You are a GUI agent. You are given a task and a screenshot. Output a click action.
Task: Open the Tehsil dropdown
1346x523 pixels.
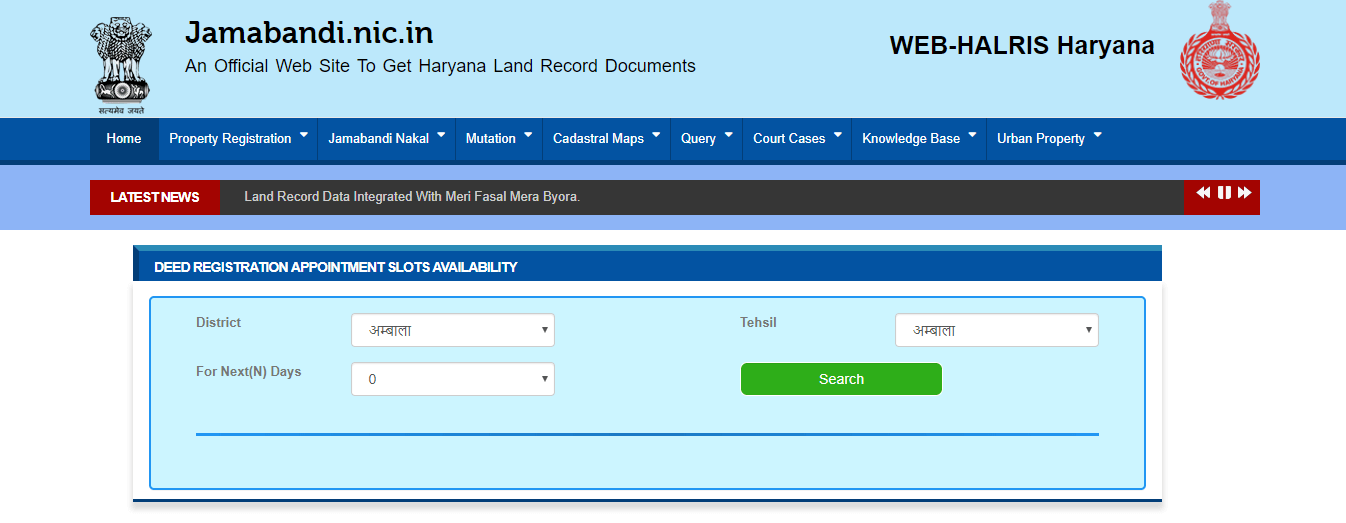click(x=996, y=330)
